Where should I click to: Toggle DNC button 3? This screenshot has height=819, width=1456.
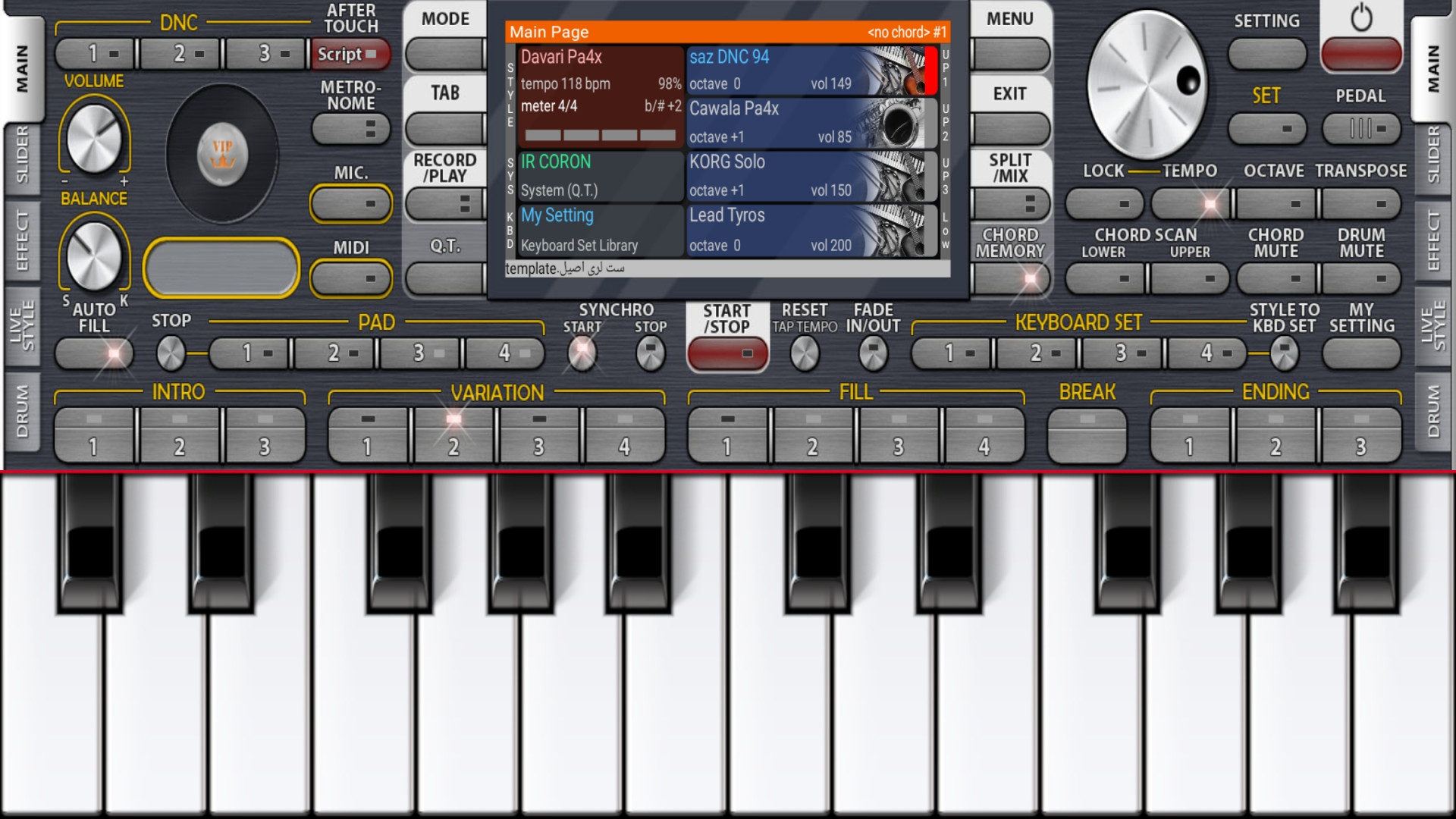point(265,54)
